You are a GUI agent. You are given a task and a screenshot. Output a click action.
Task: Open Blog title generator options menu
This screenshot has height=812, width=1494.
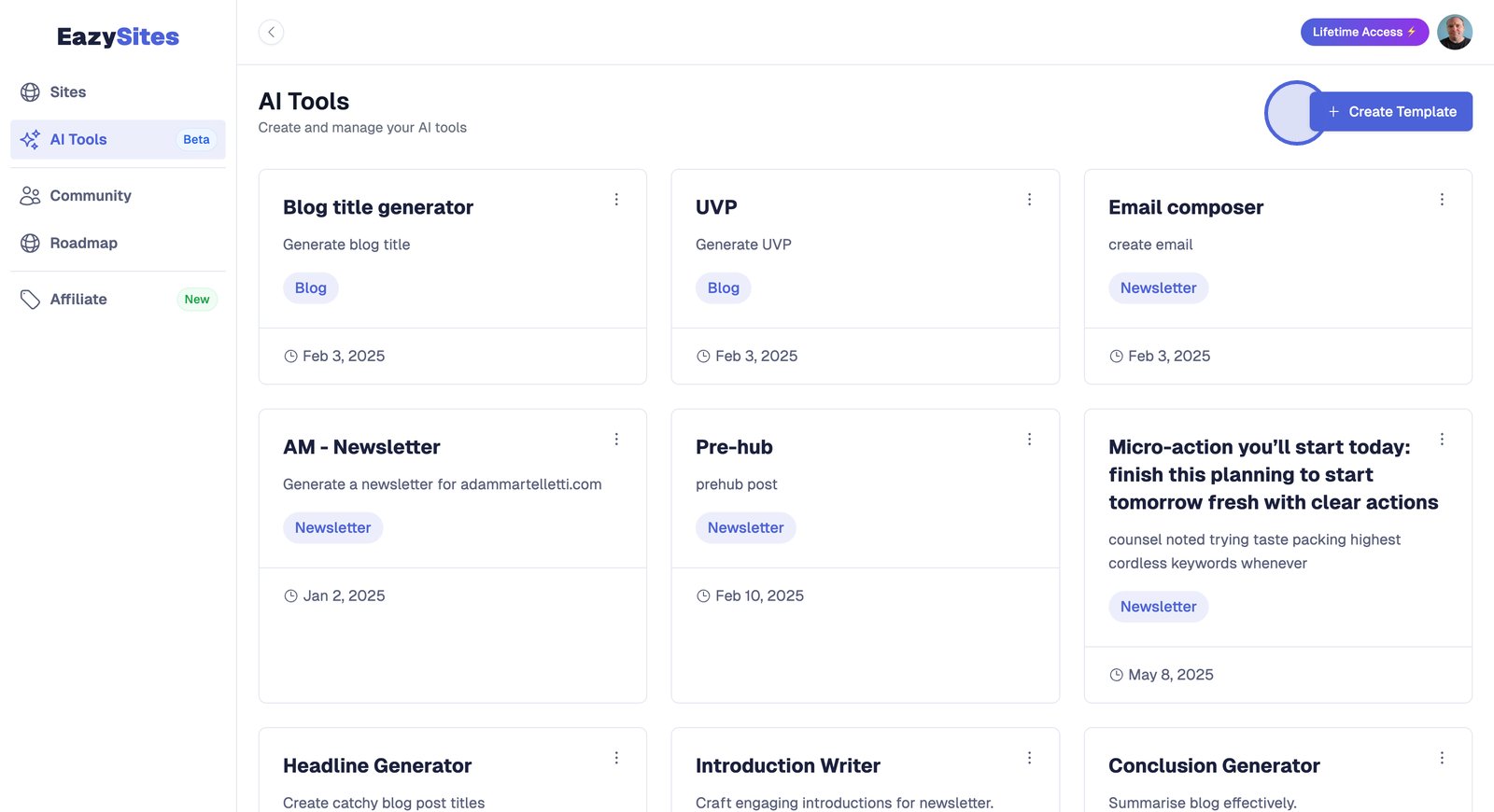(616, 200)
